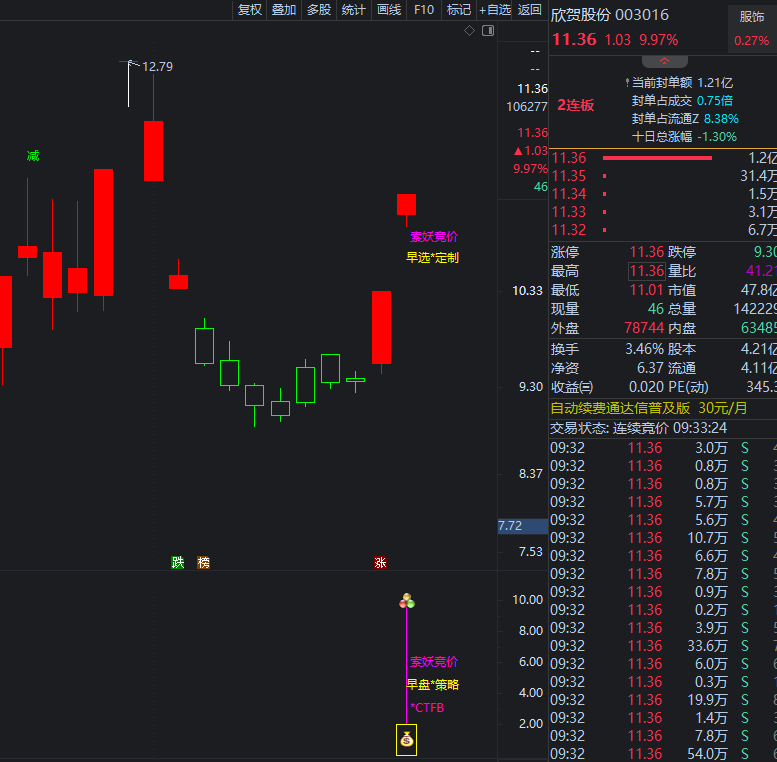This screenshot has height=762, width=777.
Task: Click the red 涨 marker icon
Action: click(x=380, y=563)
